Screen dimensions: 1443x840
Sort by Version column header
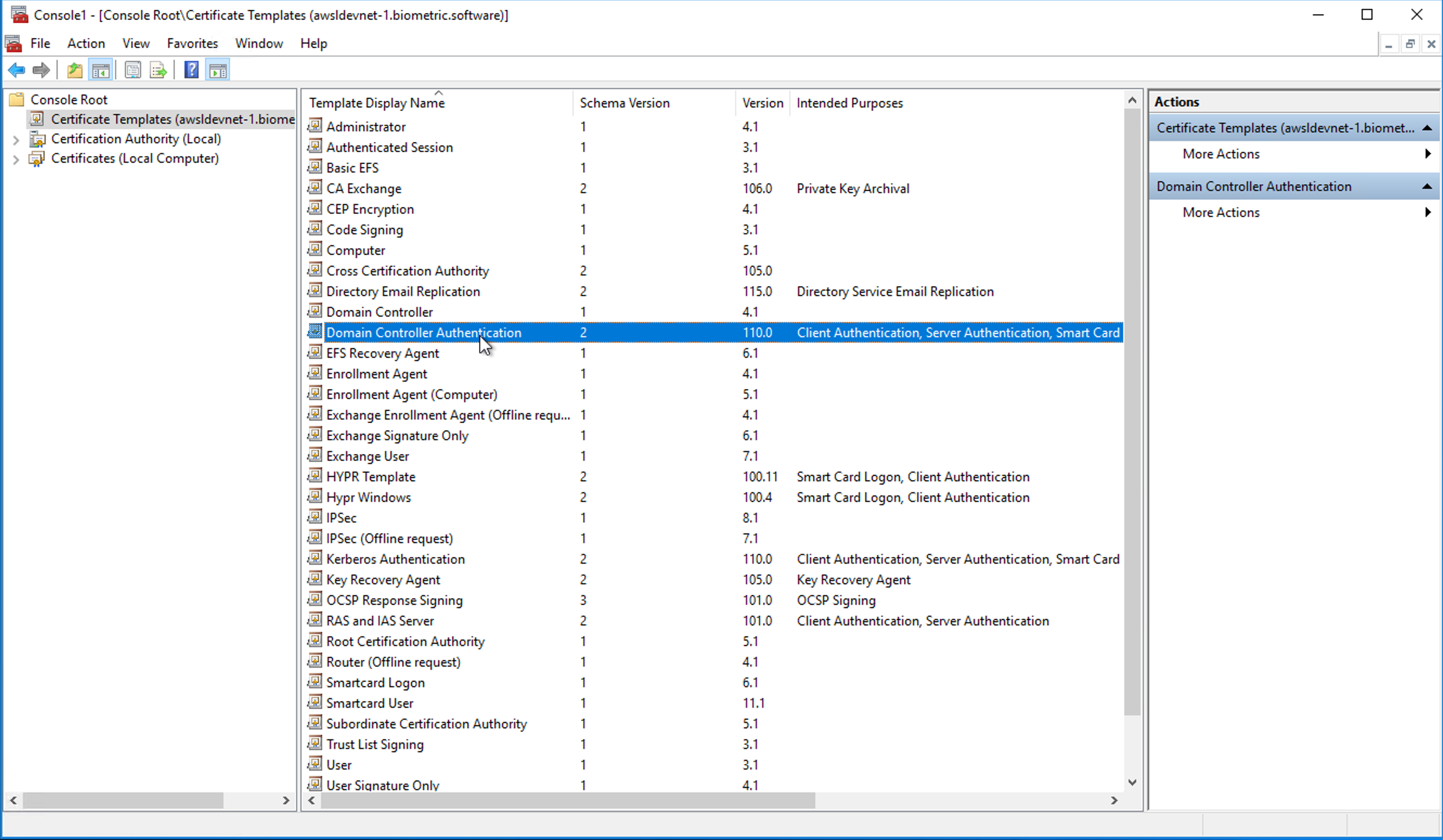pos(763,103)
